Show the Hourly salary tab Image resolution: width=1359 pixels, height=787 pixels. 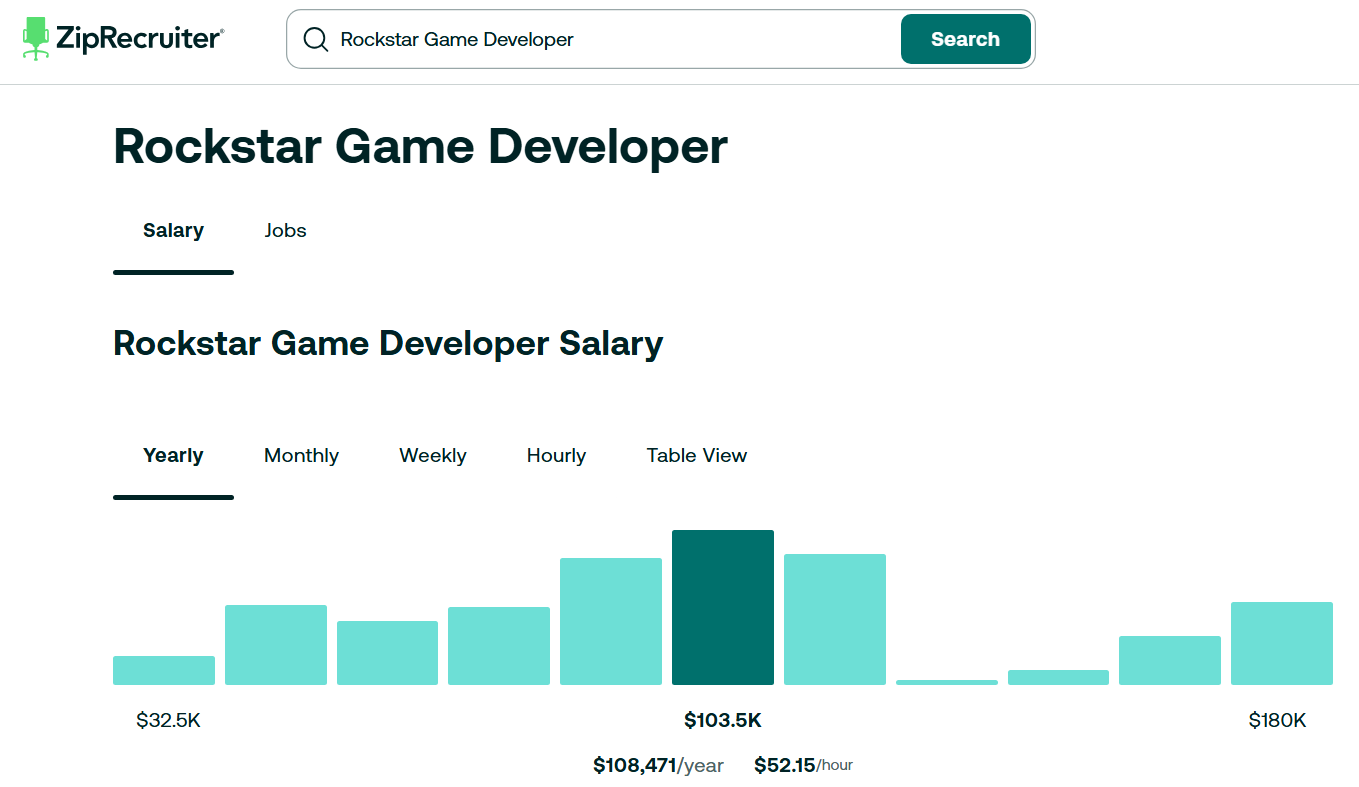(556, 456)
